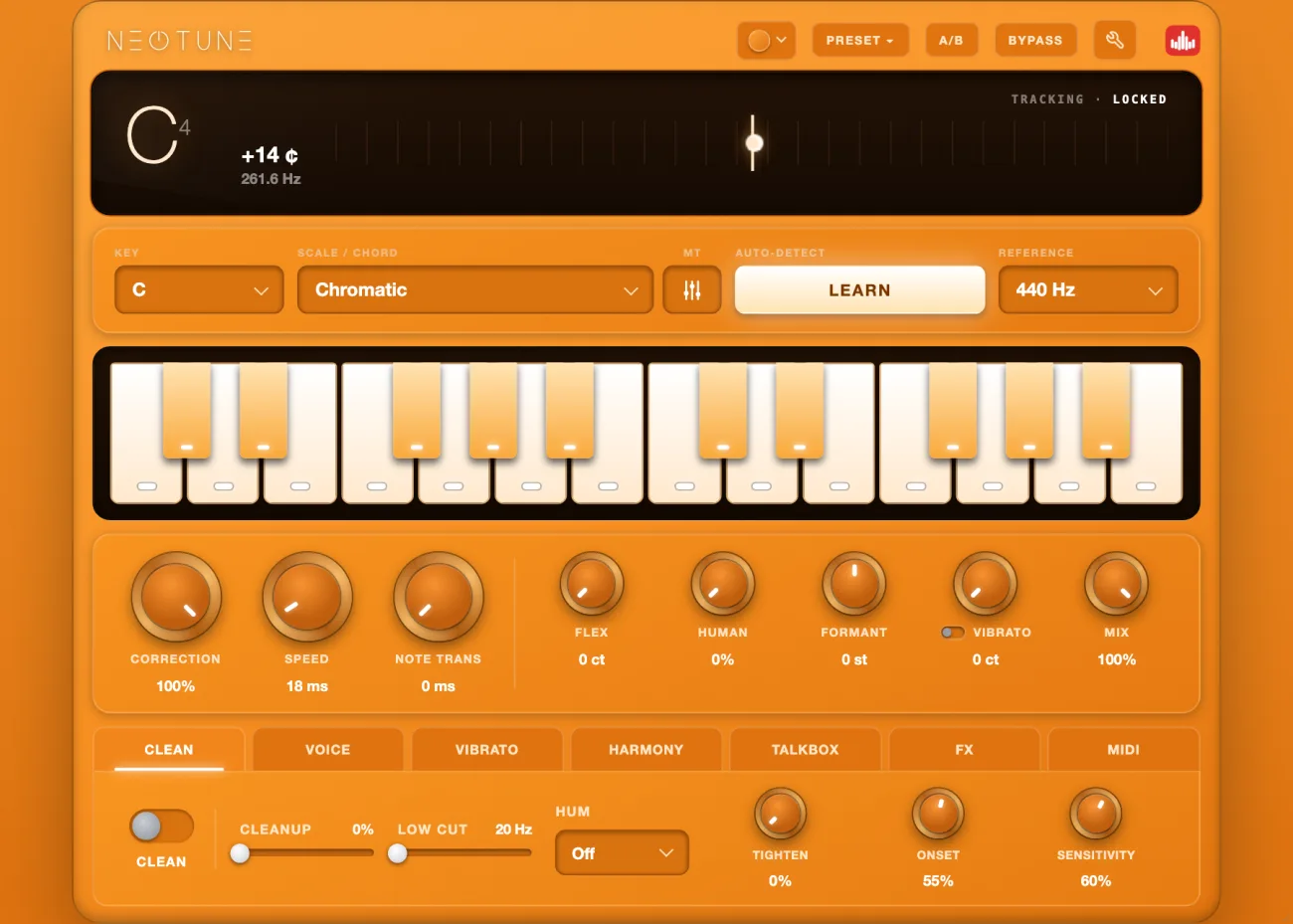Screen dimensions: 1293x924
Task: Click the Low Cut slider handle
Action: point(398,853)
